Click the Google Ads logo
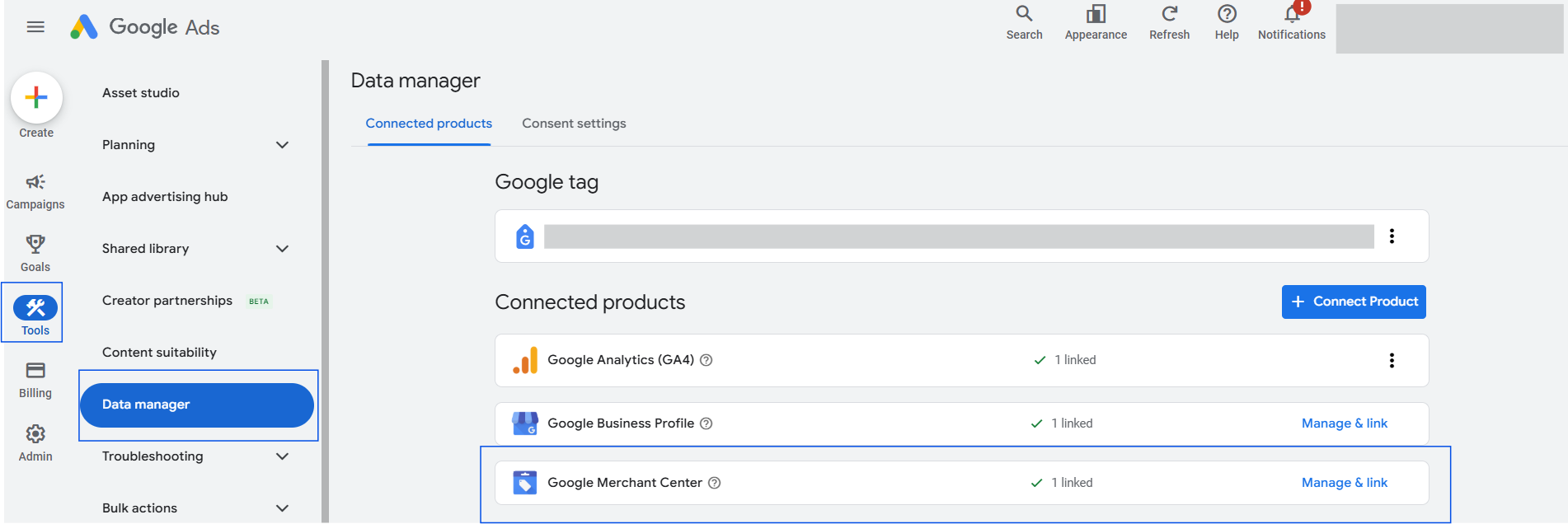Viewport: 1568px width, 524px height. coord(145,27)
